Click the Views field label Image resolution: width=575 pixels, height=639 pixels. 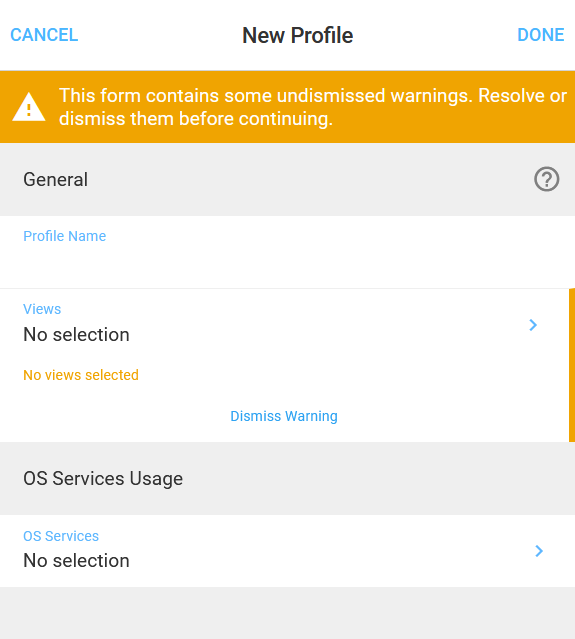pos(42,309)
